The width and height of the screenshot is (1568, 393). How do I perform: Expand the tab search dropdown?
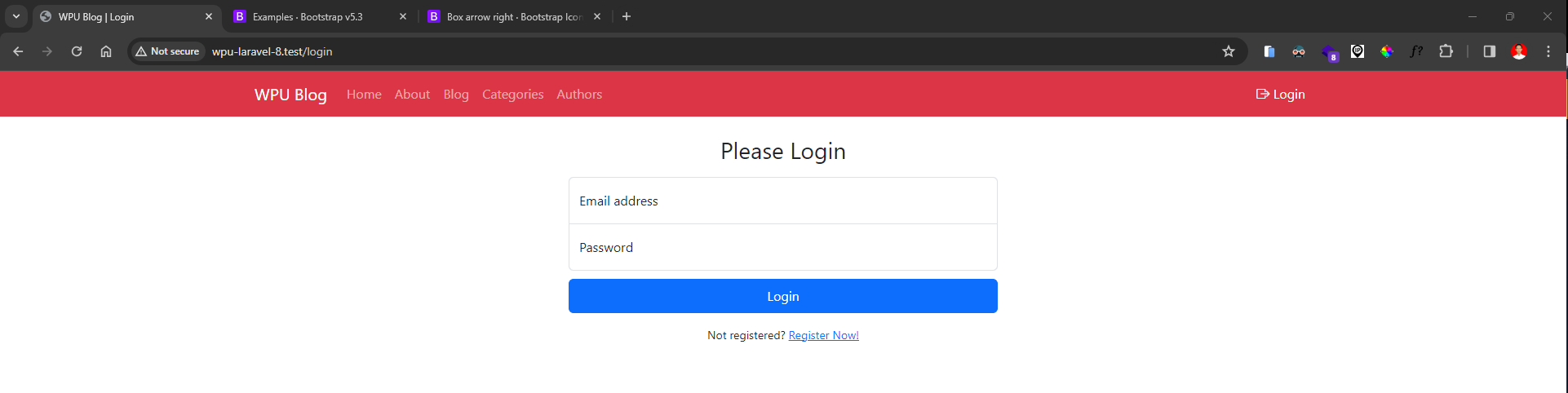click(16, 16)
